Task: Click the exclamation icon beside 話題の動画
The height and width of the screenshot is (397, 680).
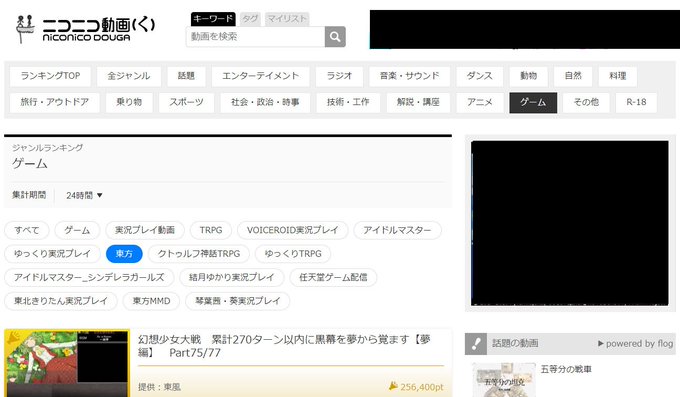Action: click(x=476, y=344)
